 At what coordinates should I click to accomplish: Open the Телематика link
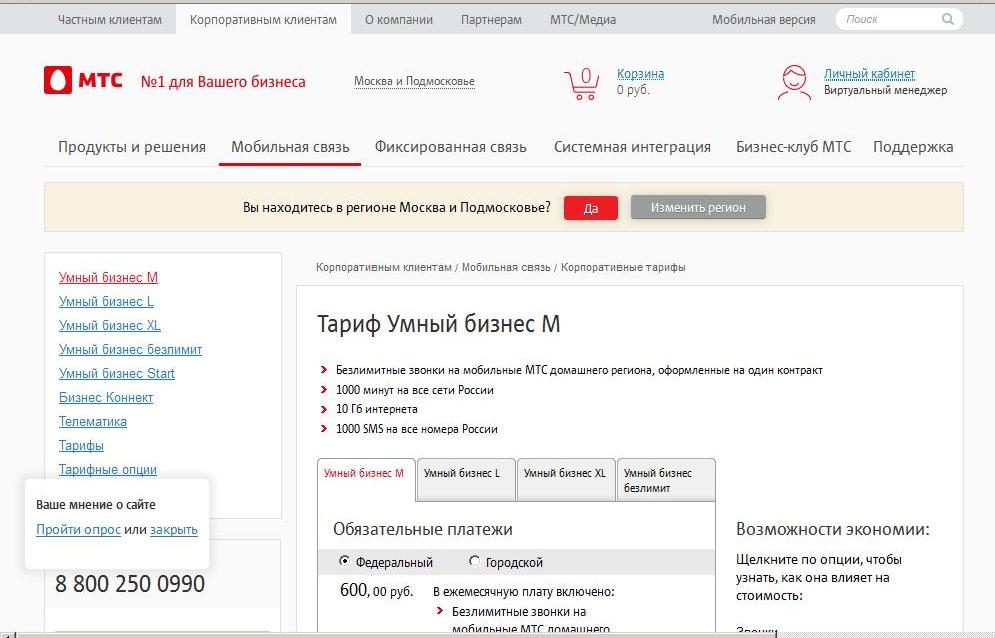[93, 422]
